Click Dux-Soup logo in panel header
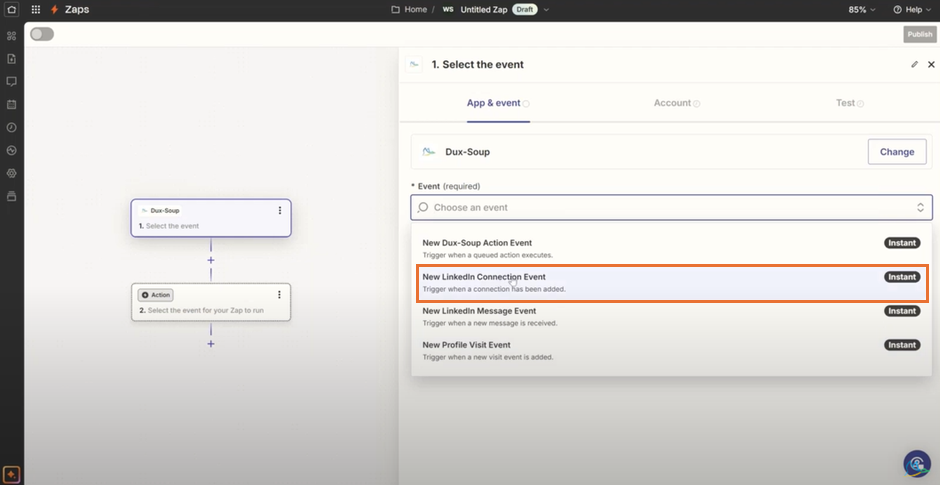 pyautogui.click(x=414, y=64)
